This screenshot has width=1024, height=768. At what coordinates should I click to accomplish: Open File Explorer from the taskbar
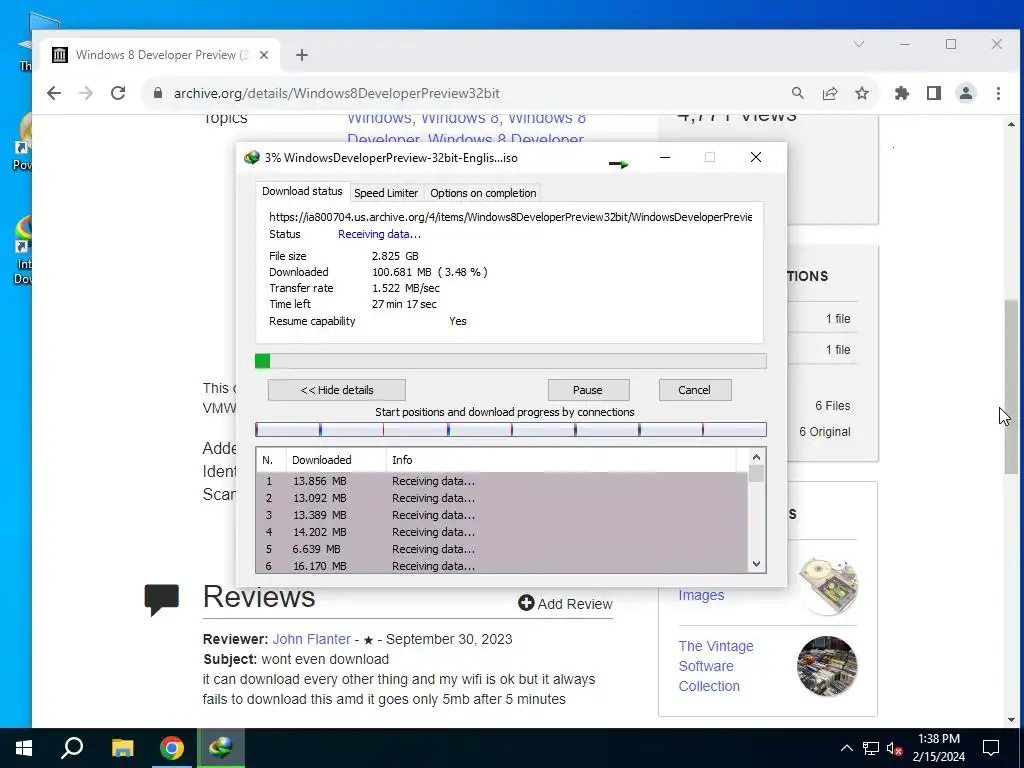click(122, 748)
